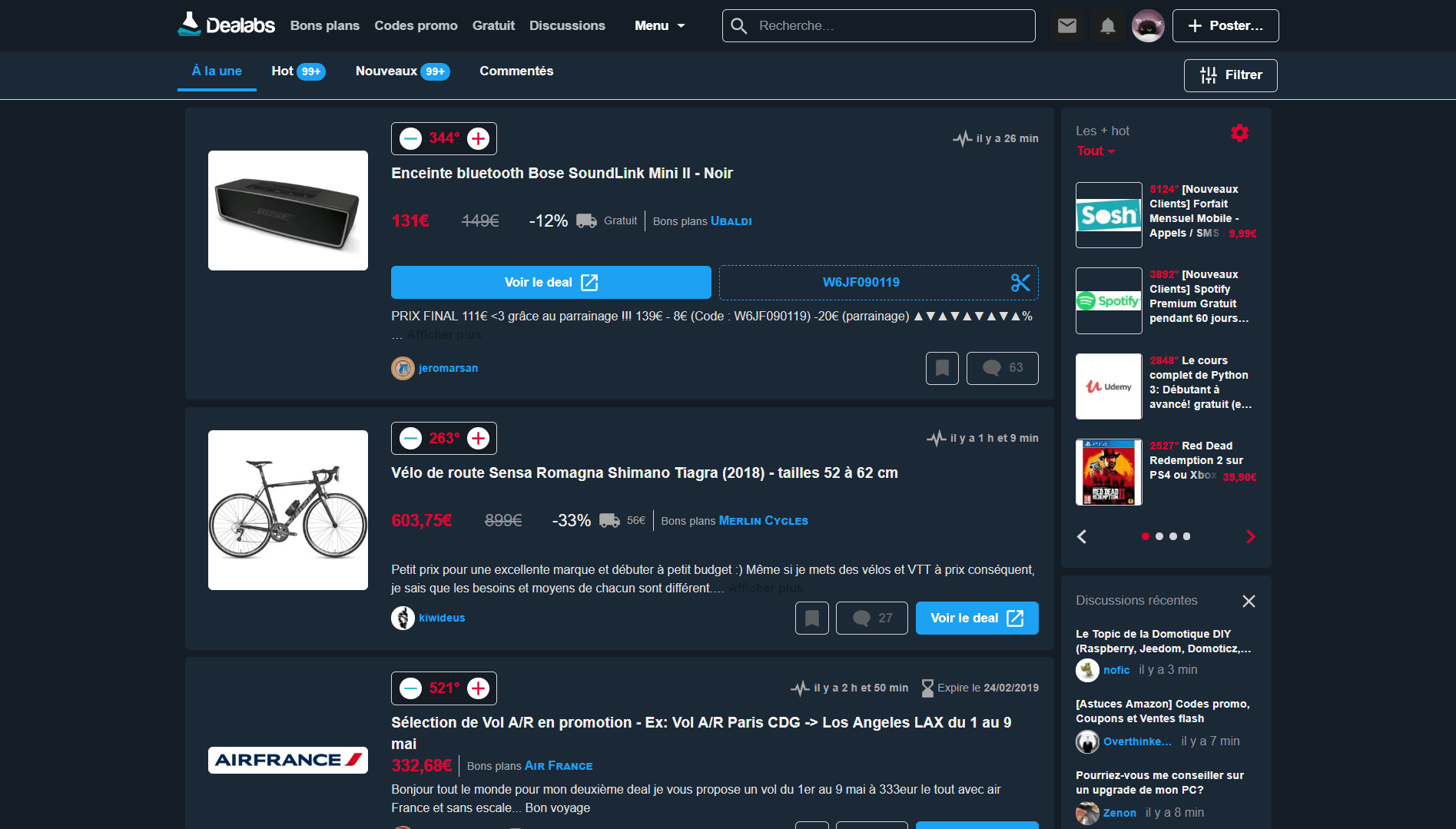
Task: Open the Tout filter dropdown
Action: point(1096,151)
